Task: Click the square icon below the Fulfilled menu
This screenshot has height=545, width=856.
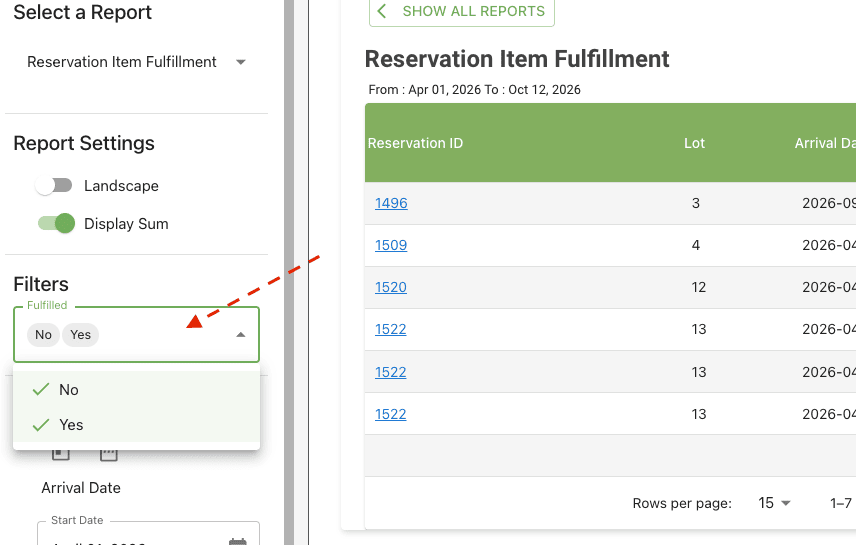Action: [61, 455]
